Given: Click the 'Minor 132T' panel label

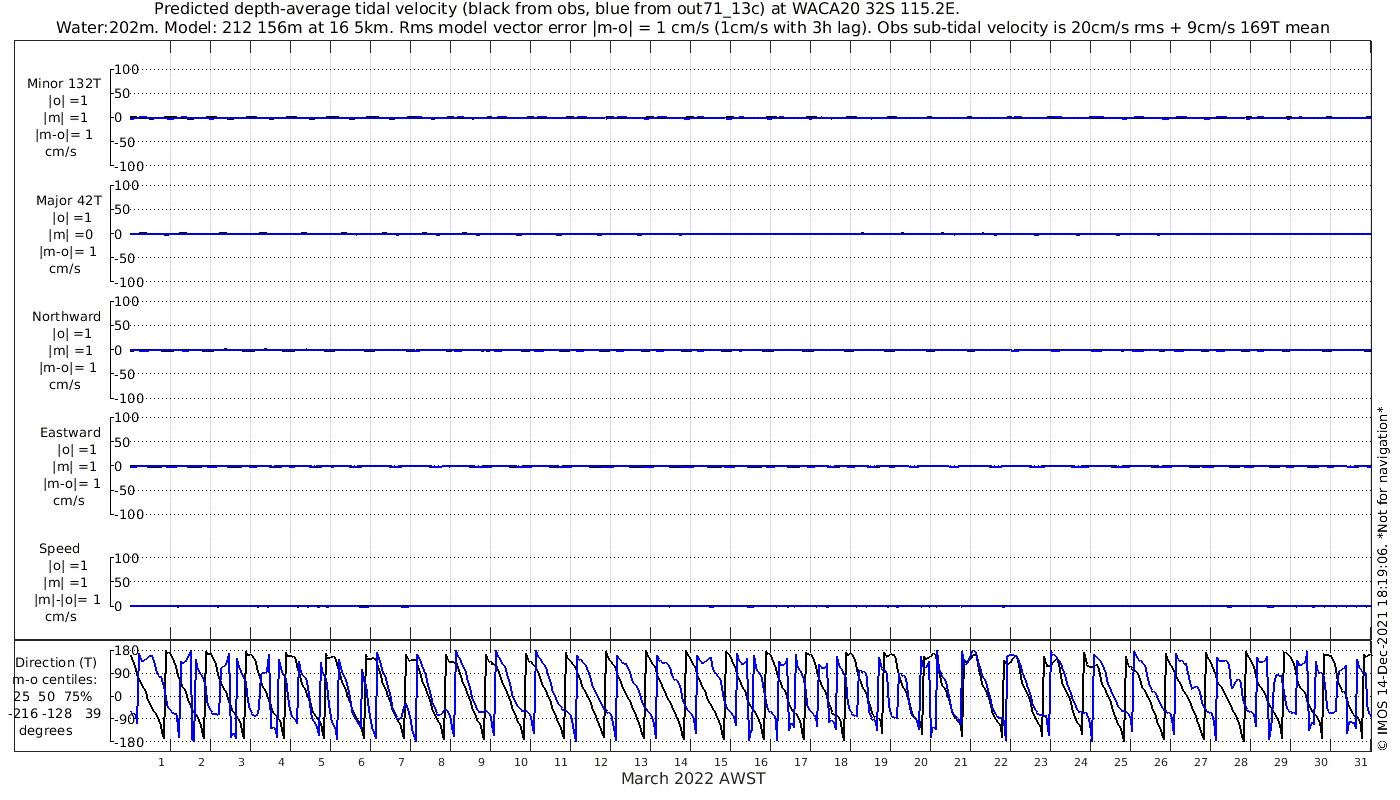Looking at the screenshot, I should (x=64, y=84).
